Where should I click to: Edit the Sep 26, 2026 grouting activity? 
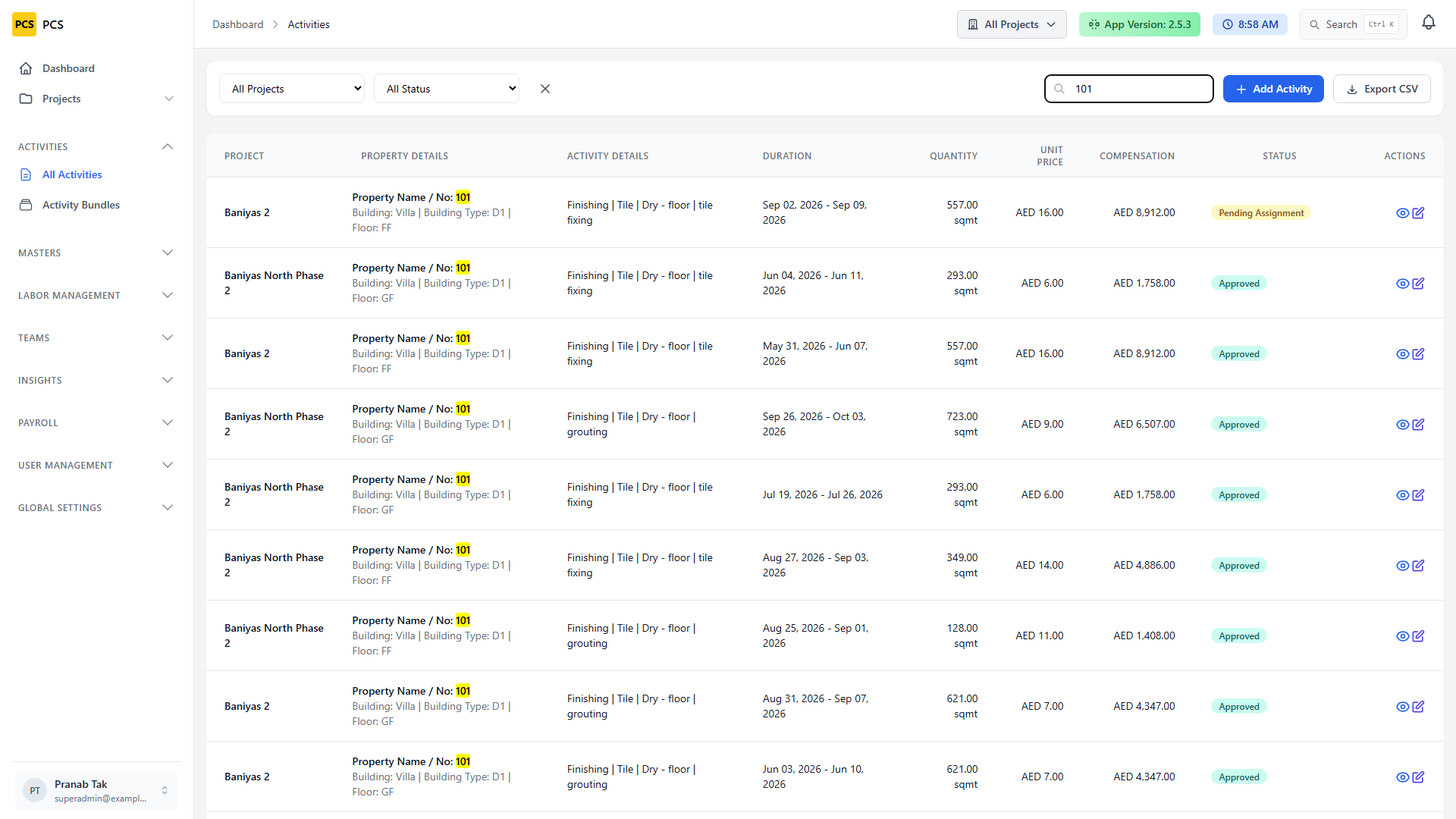coord(1418,425)
